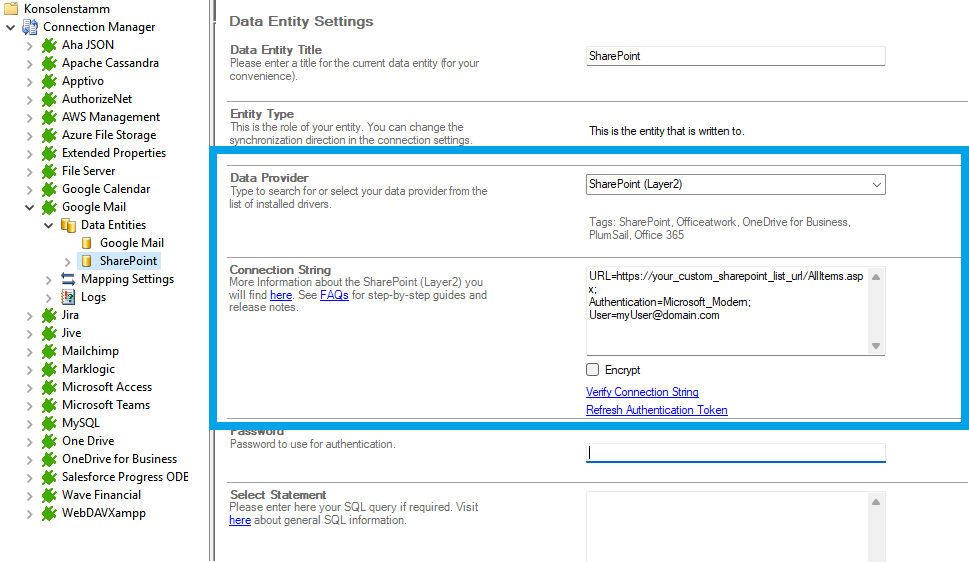This screenshot has height=562, width=969.
Task: Click the Data Entity Title input field
Action: [x=735, y=56]
